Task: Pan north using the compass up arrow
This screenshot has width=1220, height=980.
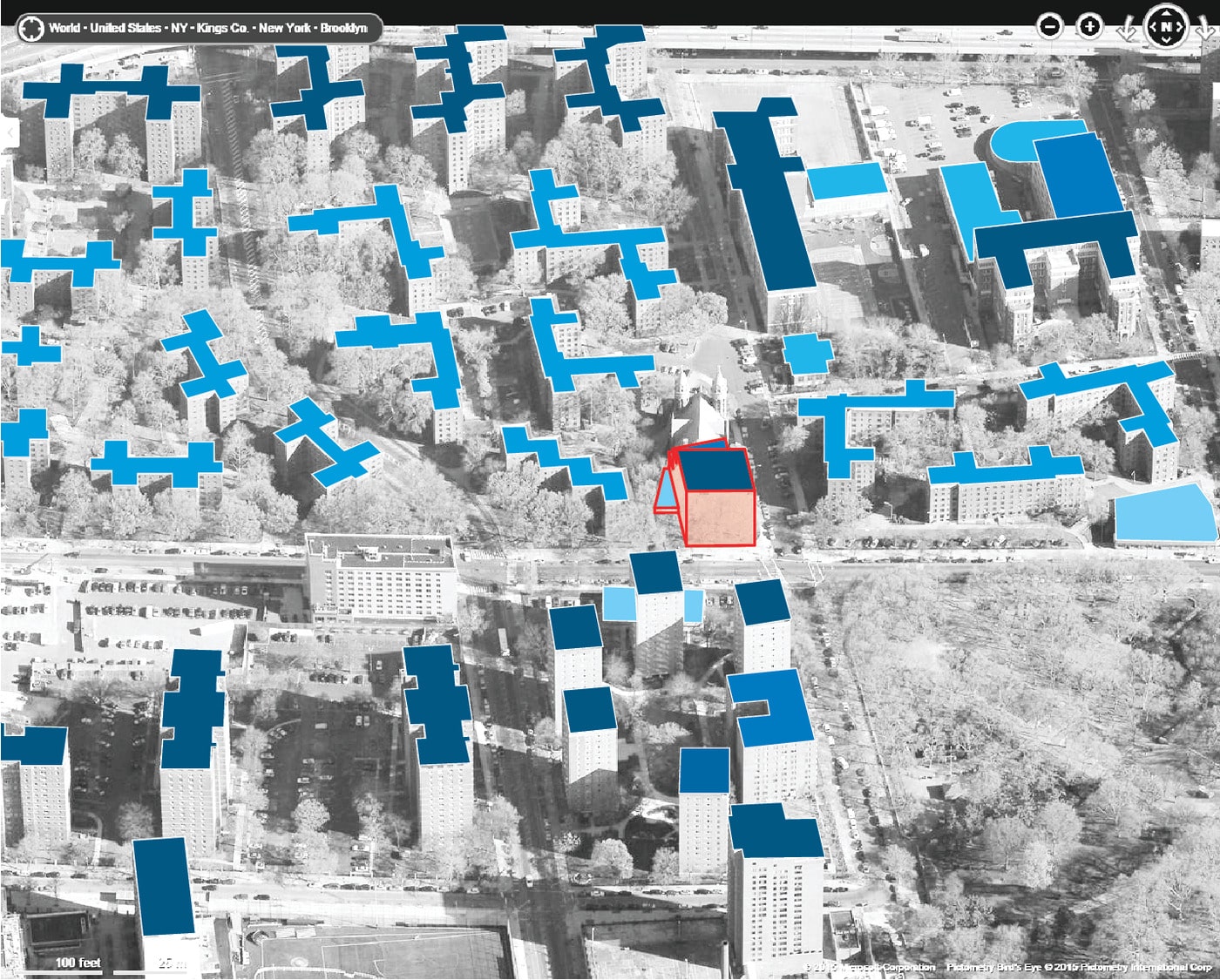Action: (x=1166, y=13)
